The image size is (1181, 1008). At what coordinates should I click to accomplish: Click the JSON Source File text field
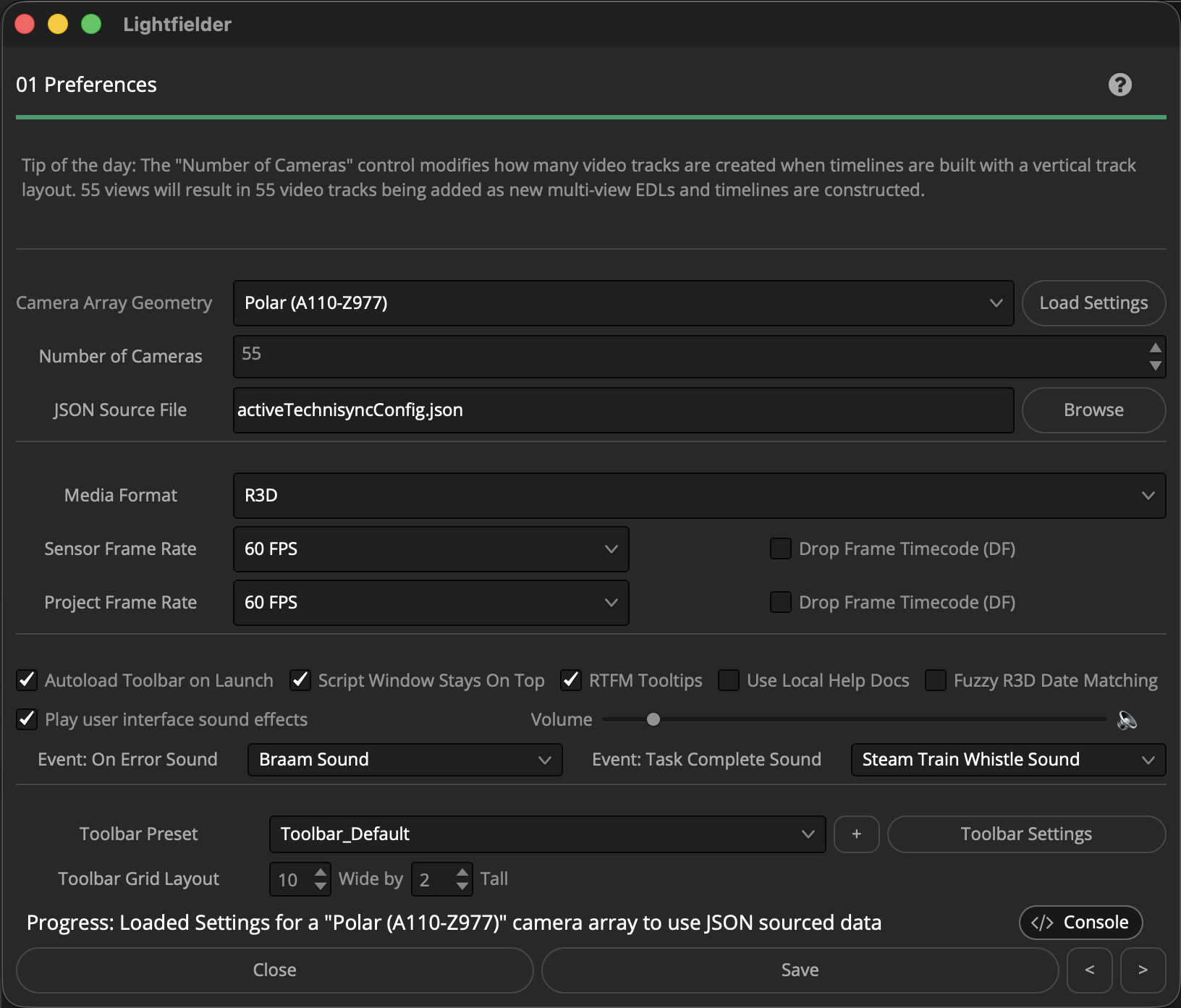click(623, 410)
